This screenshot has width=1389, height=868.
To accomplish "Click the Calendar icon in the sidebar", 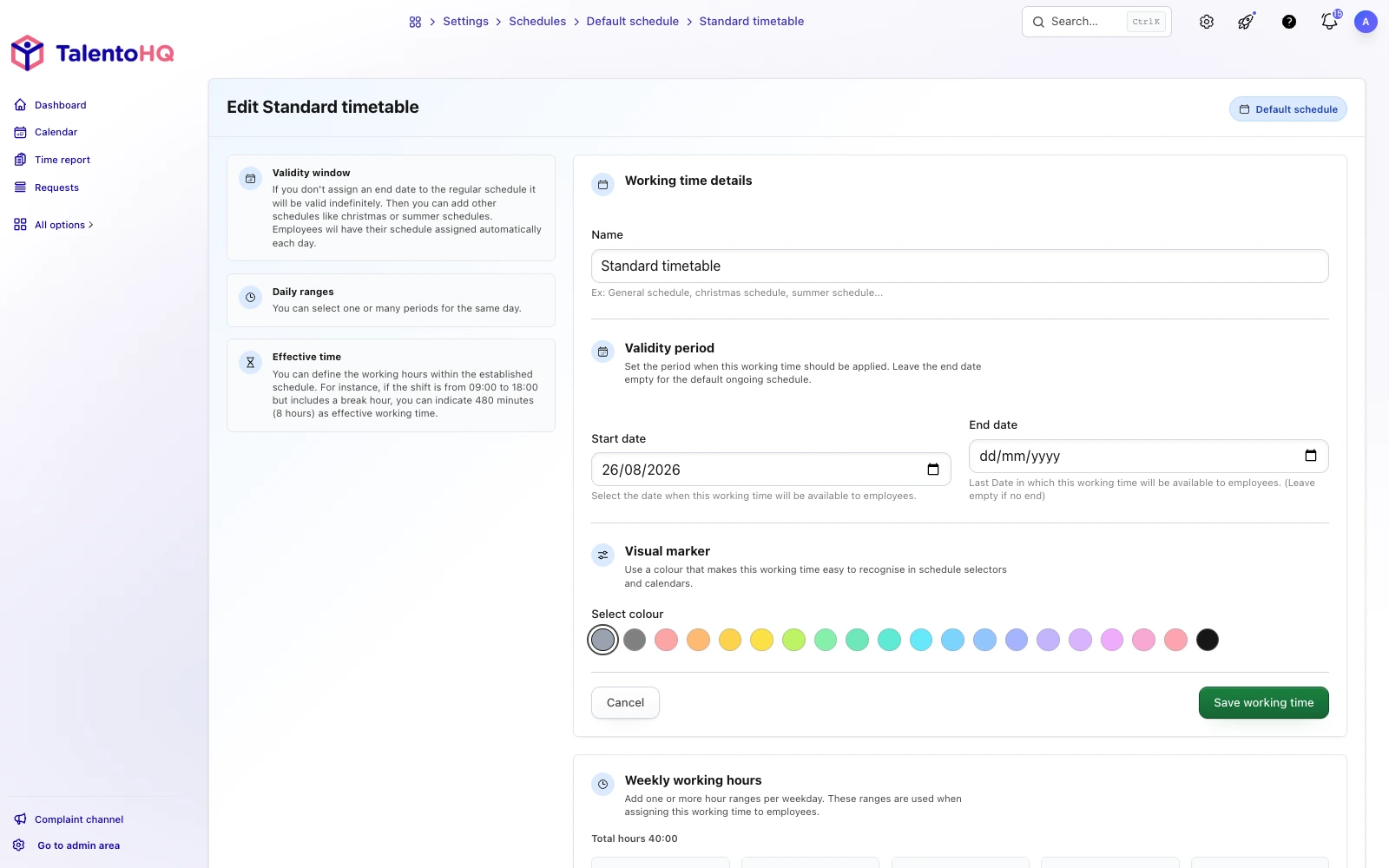I will 20,132.
